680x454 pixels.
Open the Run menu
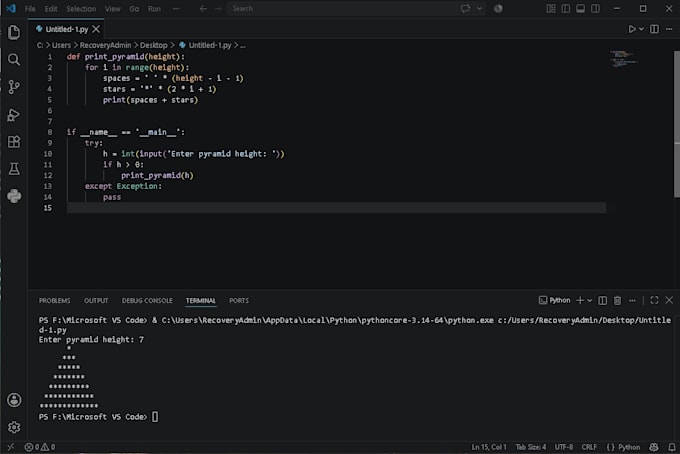click(154, 9)
